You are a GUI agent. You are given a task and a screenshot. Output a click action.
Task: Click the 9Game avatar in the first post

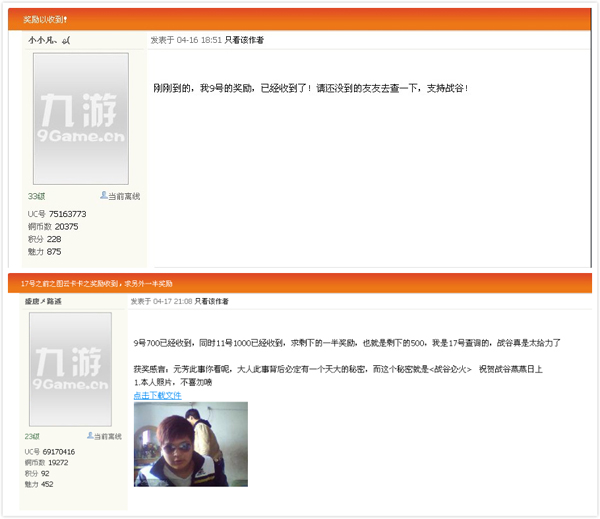coord(80,118)
